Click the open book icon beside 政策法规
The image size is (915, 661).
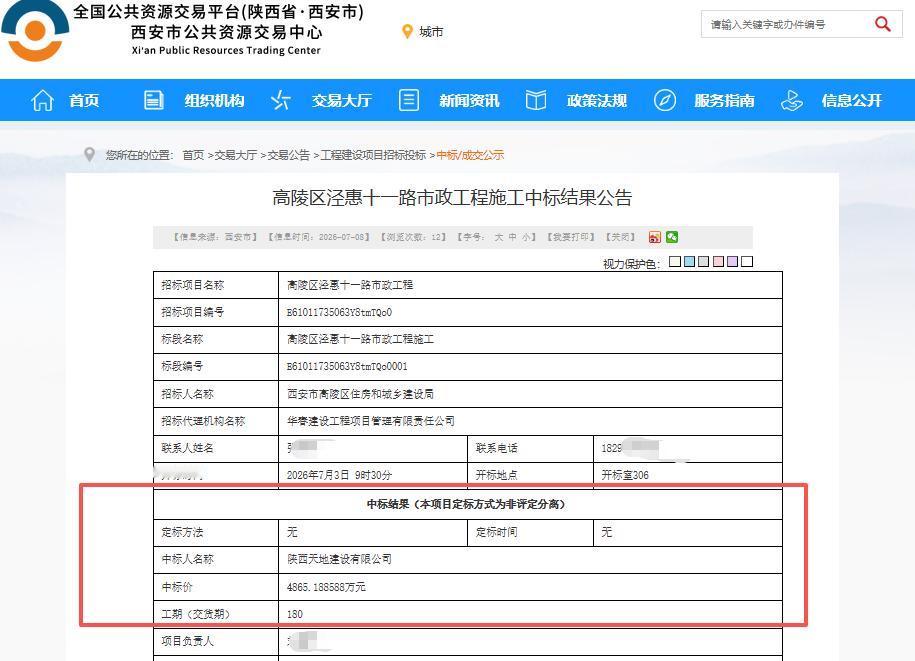536,100
